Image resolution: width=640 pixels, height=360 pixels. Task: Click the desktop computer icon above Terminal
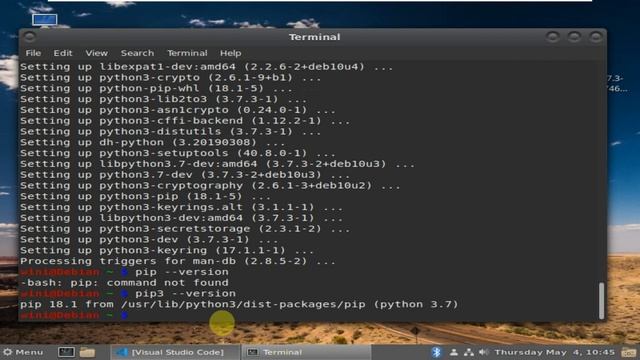pyautogui.click(x=44, y=20)
